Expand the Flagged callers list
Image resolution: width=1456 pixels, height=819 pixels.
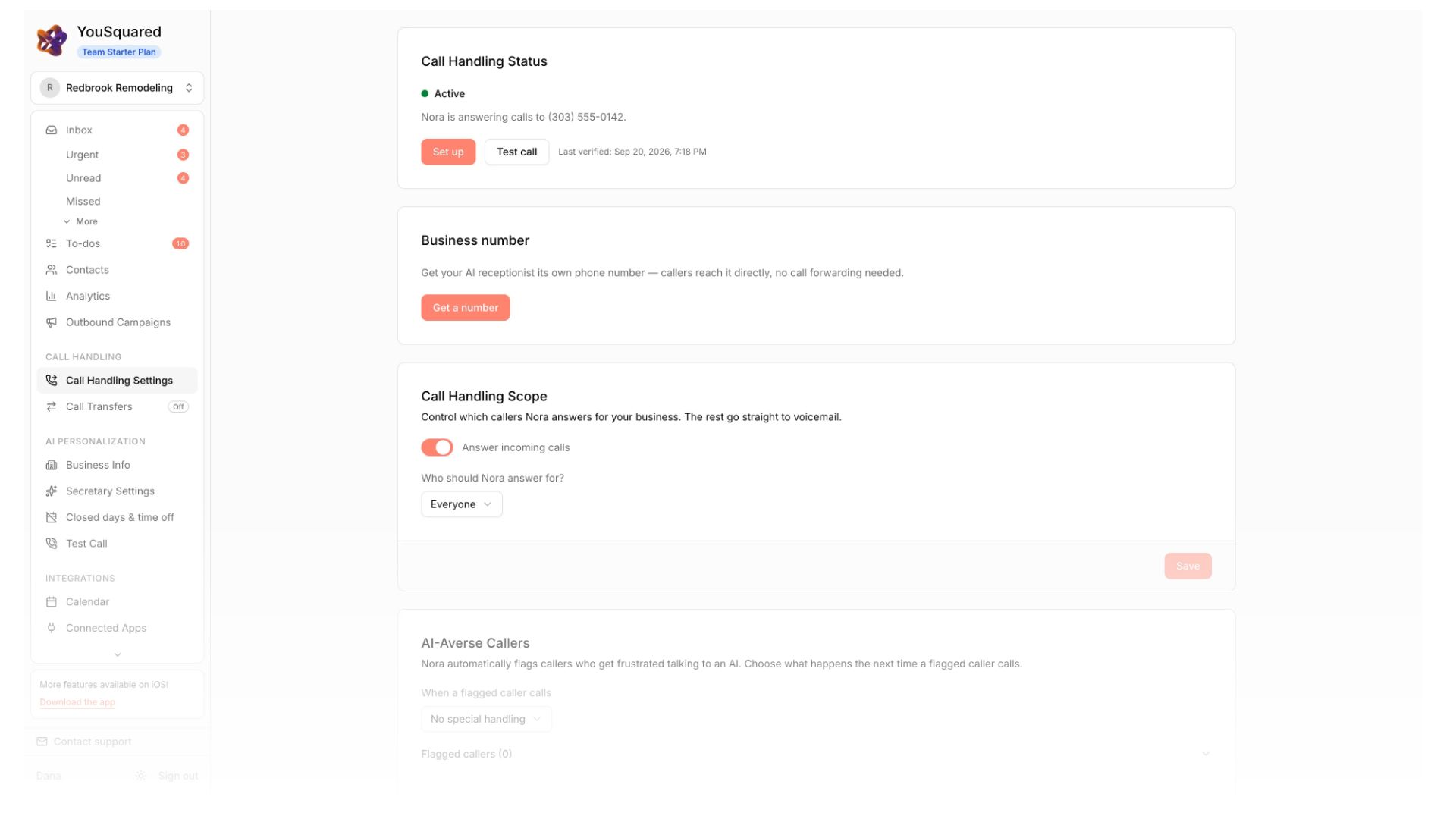pyautogui.click(x=816, y=754)
